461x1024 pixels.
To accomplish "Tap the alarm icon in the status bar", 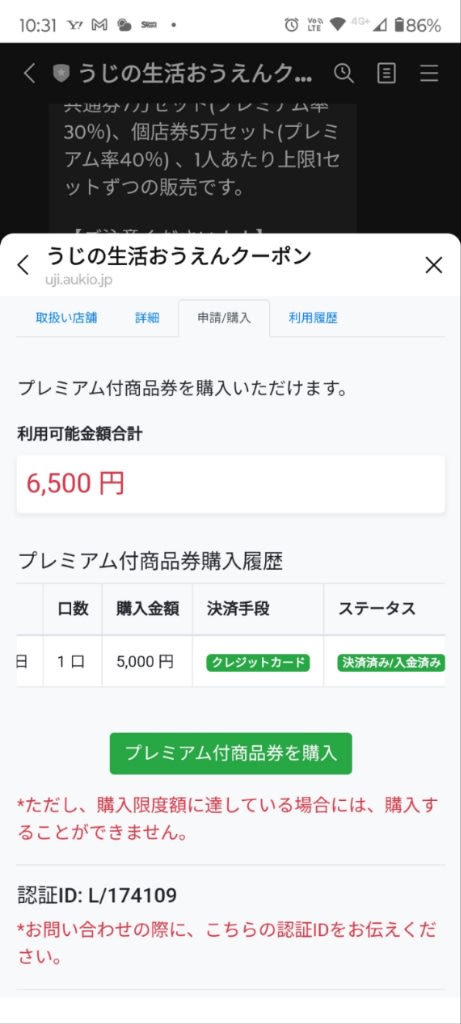I will (x=291, y=25).
